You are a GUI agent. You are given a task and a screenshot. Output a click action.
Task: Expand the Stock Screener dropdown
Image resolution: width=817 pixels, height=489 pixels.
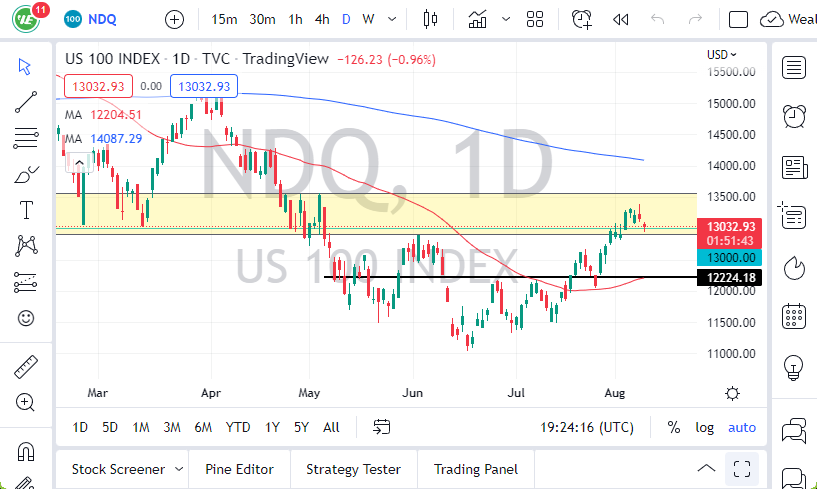178,469
